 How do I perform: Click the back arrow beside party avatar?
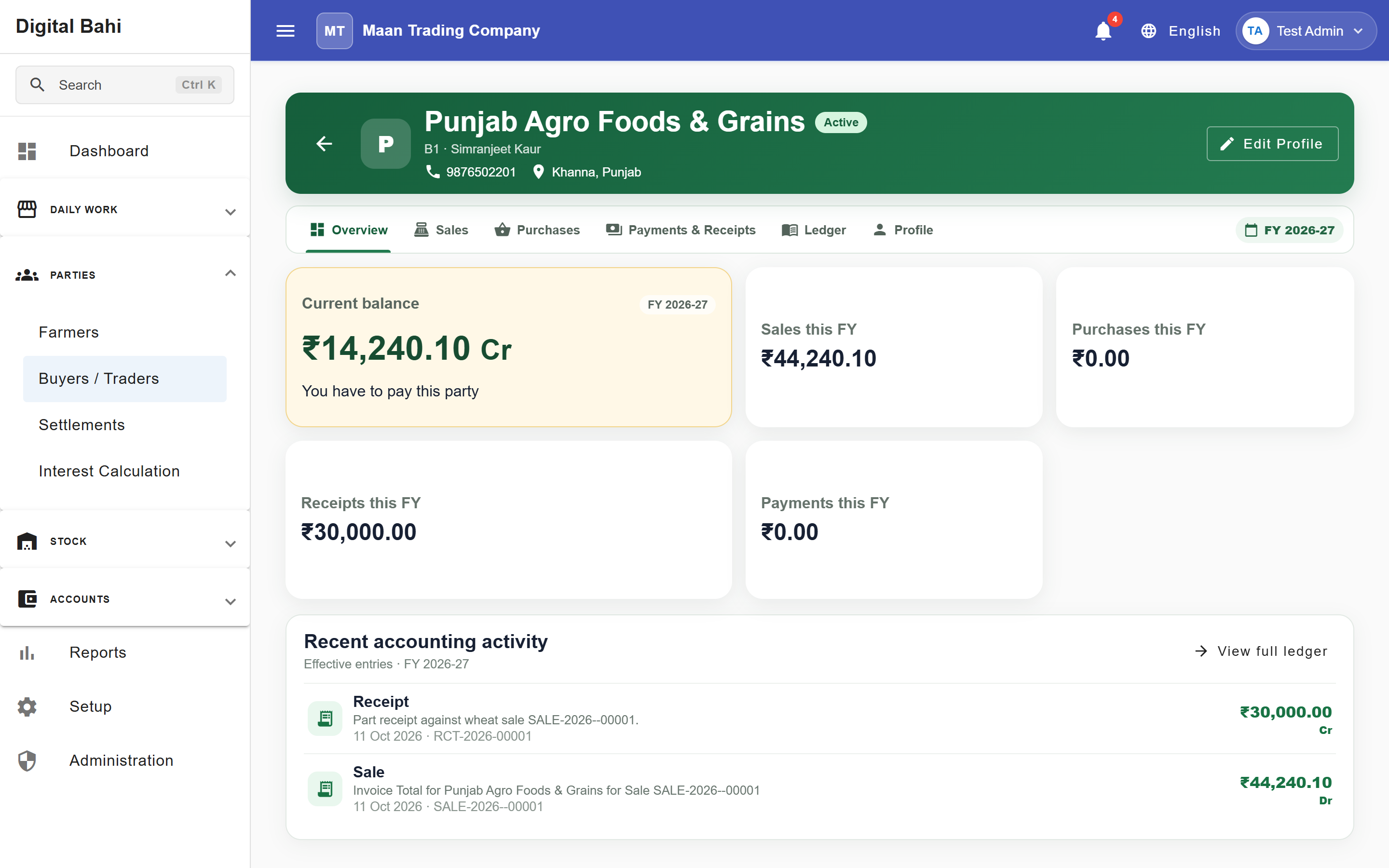[x=324, y=144]
